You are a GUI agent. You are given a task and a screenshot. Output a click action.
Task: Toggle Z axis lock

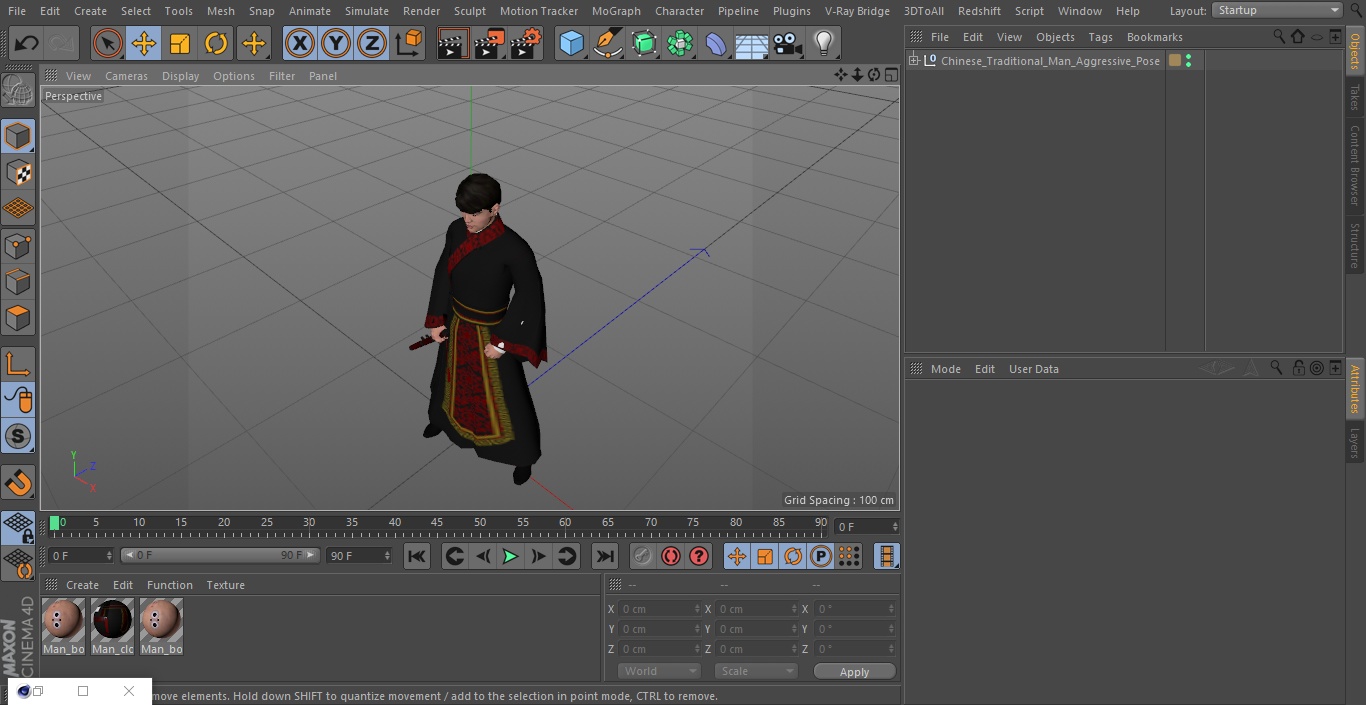[372, 43]
